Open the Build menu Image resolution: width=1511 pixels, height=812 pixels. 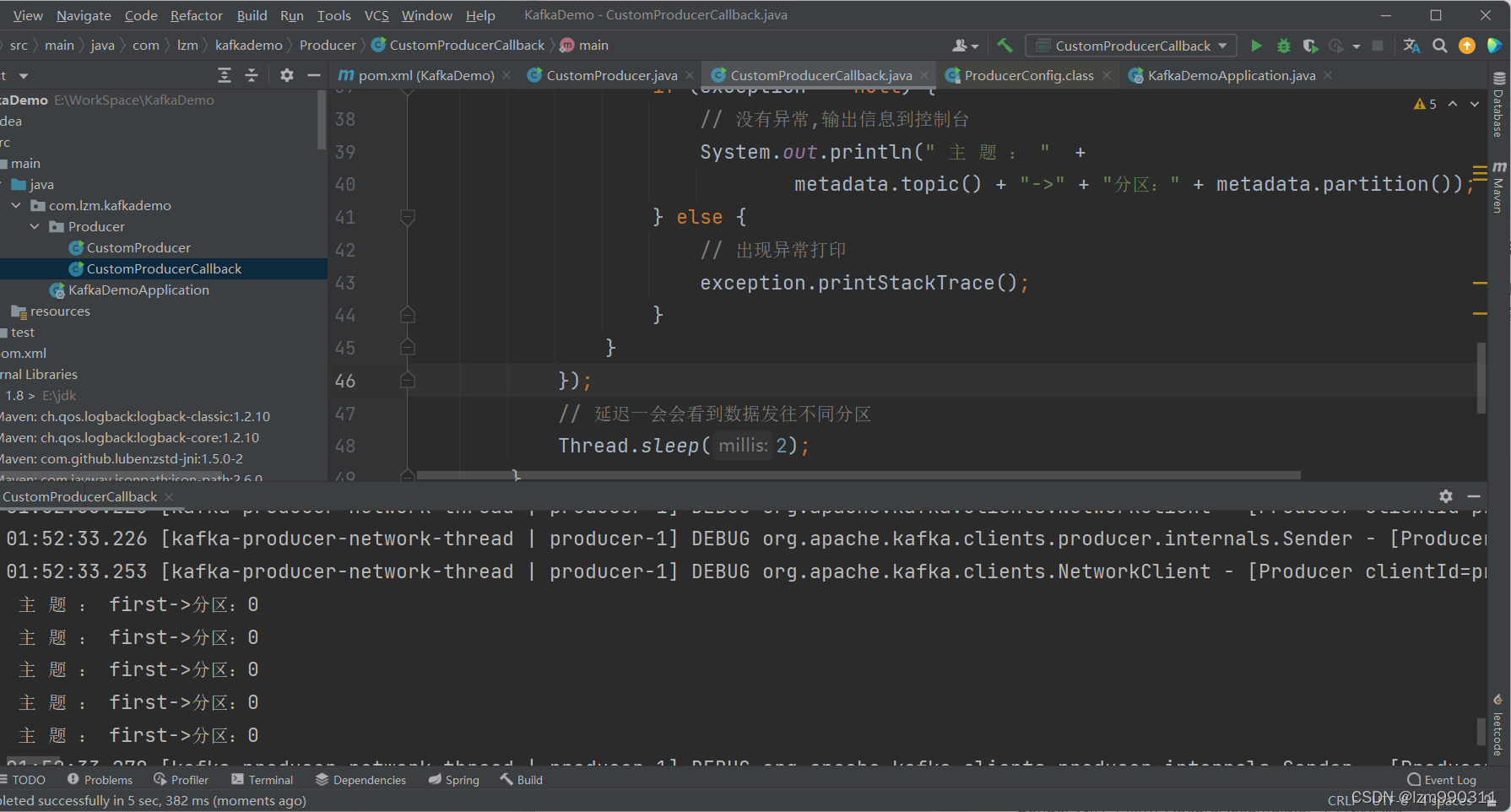(252, 15)
